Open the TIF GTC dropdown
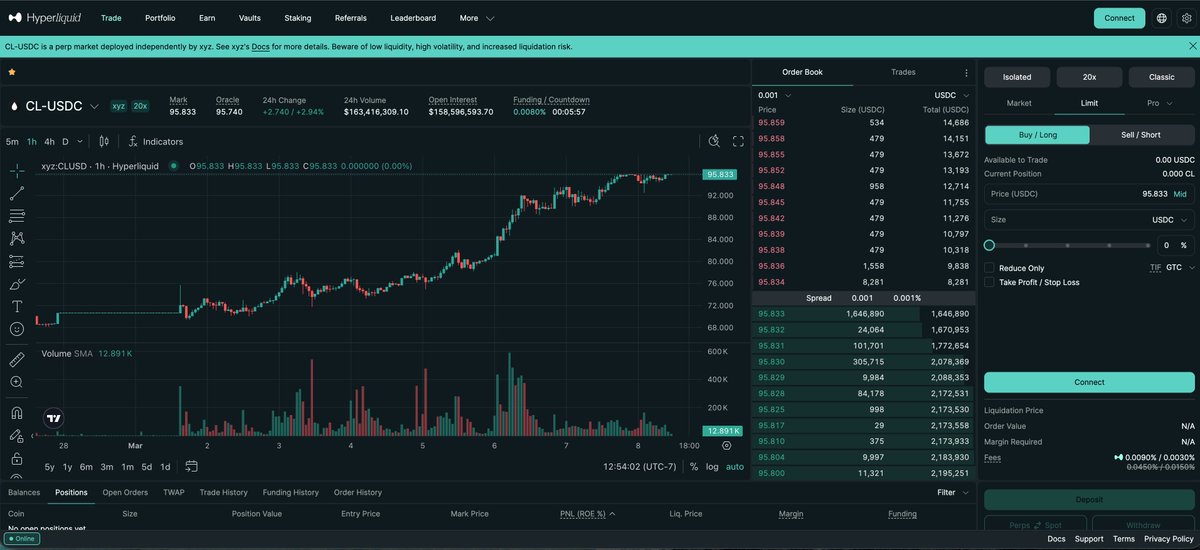The image size is (1200, 550). (x=1179, y=268)
